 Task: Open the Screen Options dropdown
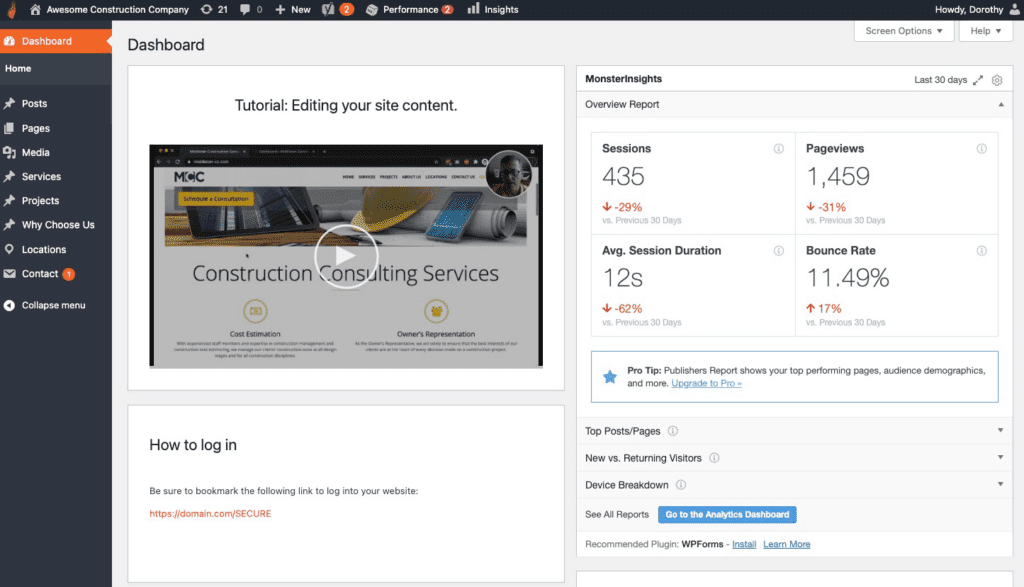coord(903,31)
